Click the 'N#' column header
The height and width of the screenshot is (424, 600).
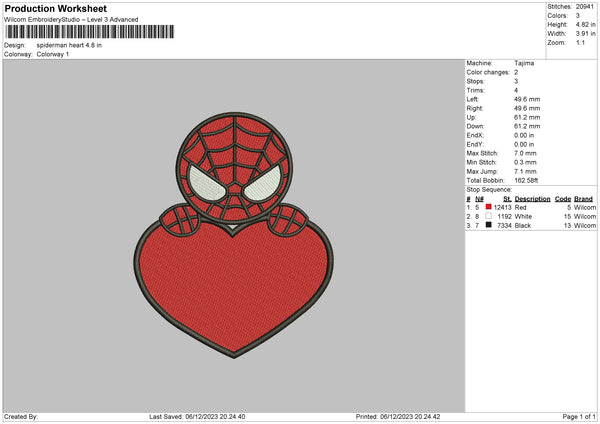click(x=479, y=199)
